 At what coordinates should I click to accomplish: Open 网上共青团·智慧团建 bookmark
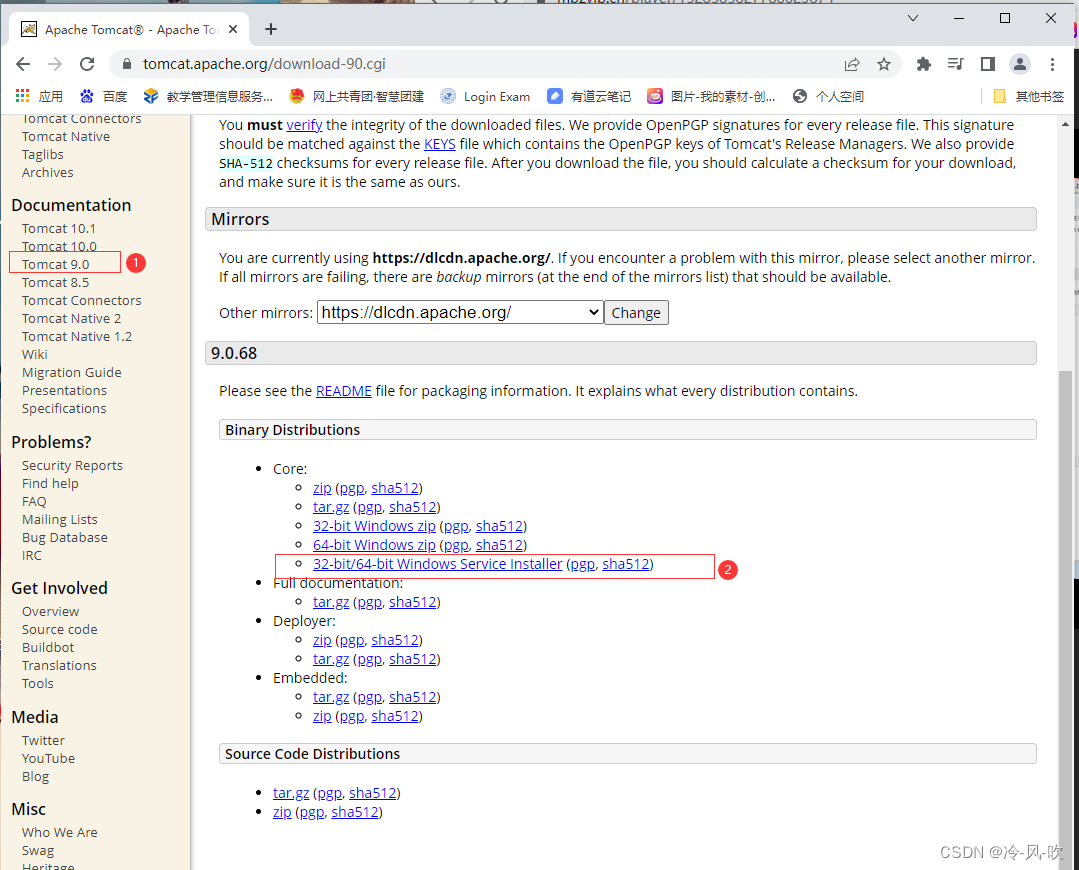[x=356, y=96]
